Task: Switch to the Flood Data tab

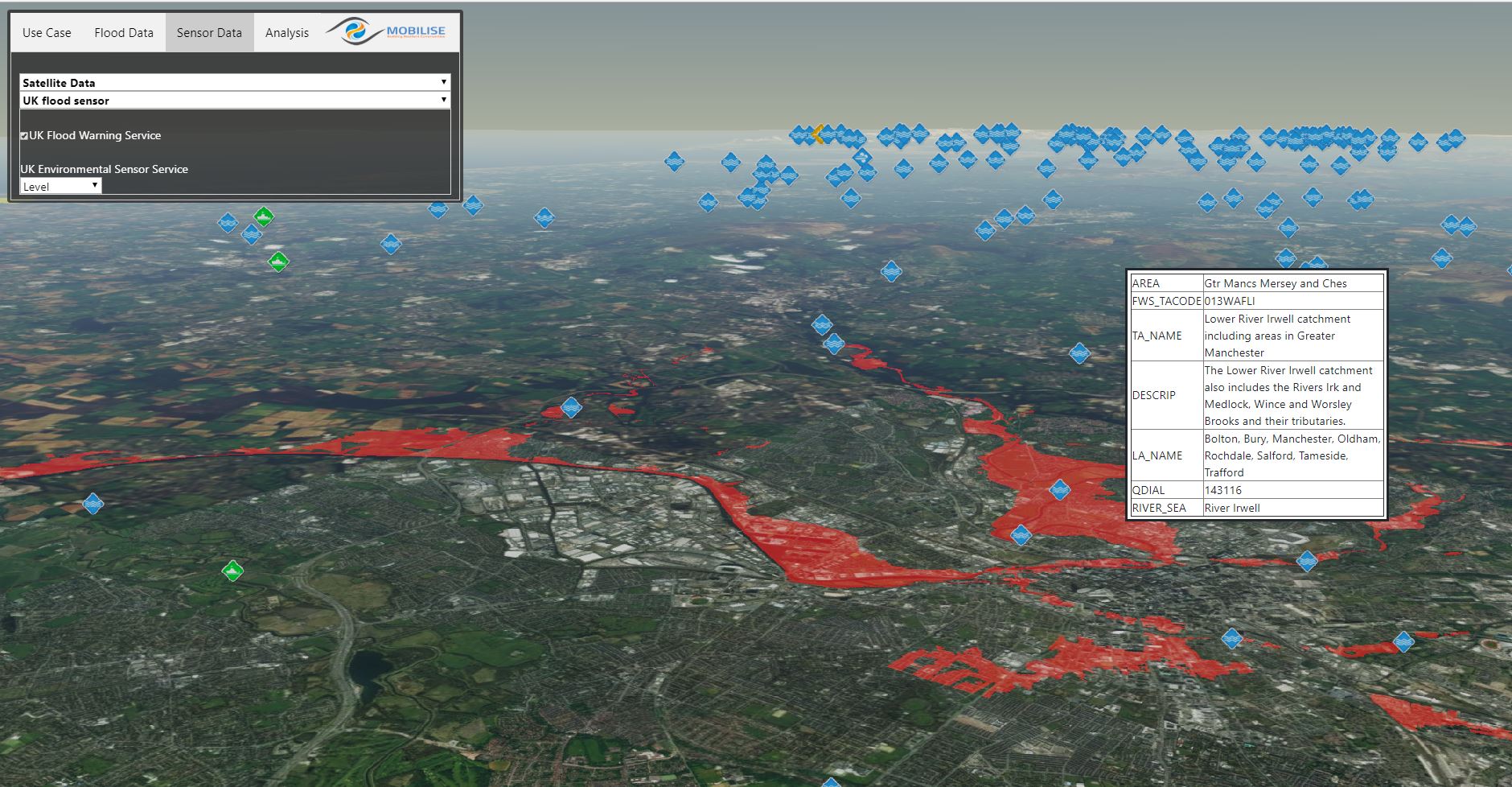Action: [x=124, y=33]
